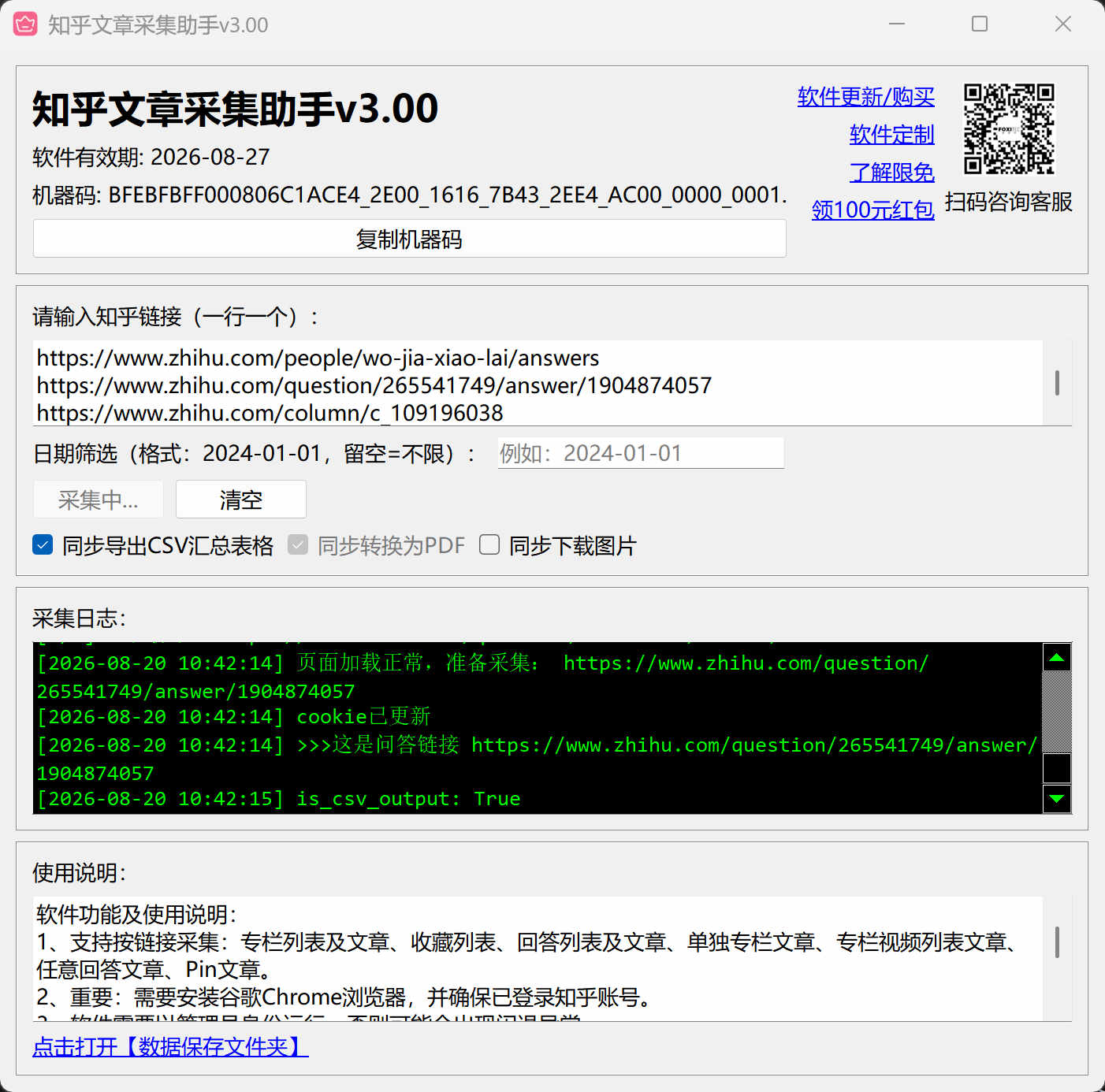Image resolution: width=1105 pixels, height=1092 pixels.
Task: Click the 清空 button
Action: pos(241,500)
